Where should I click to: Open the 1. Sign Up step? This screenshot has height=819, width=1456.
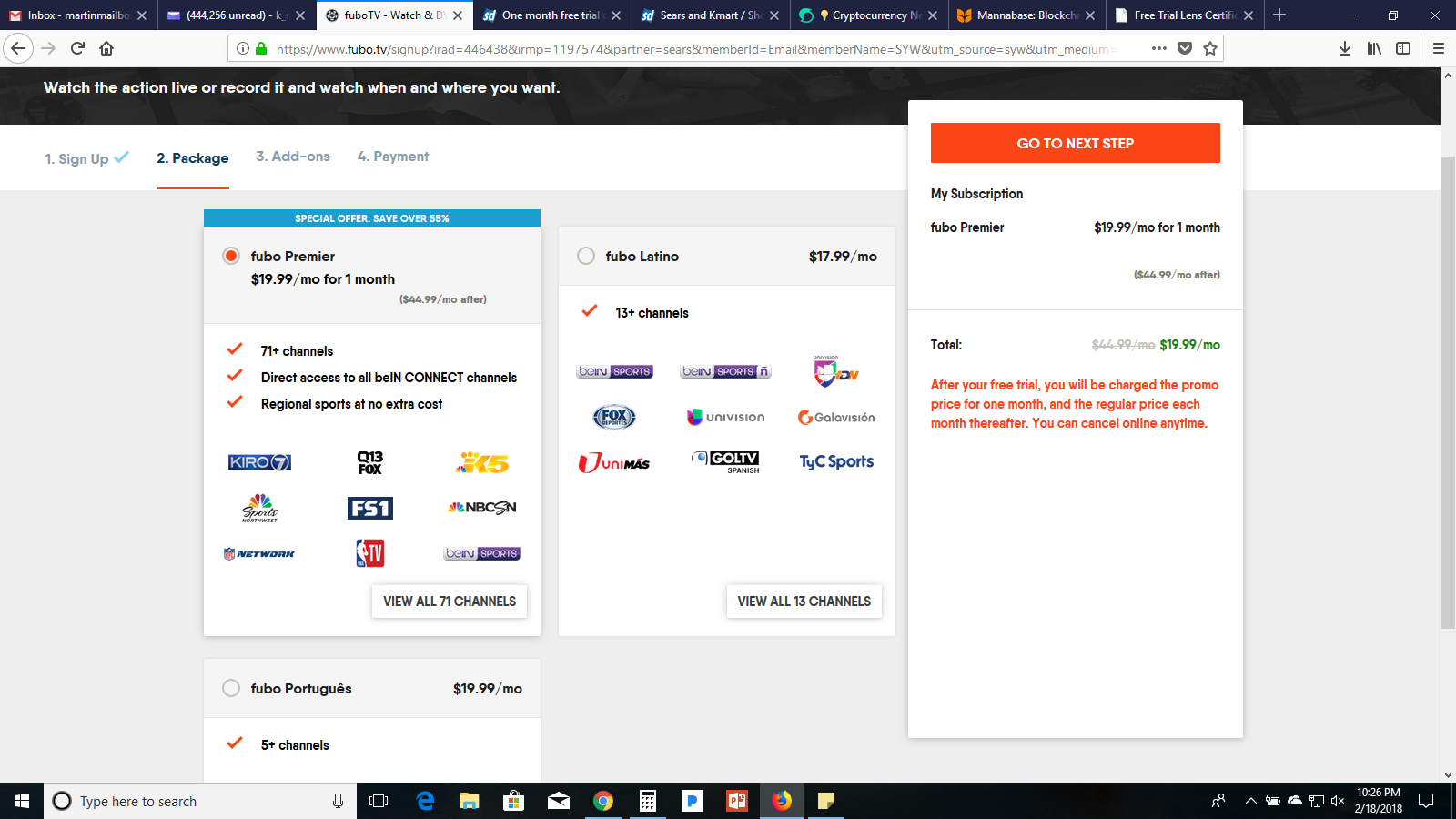(x=87, y=158)
